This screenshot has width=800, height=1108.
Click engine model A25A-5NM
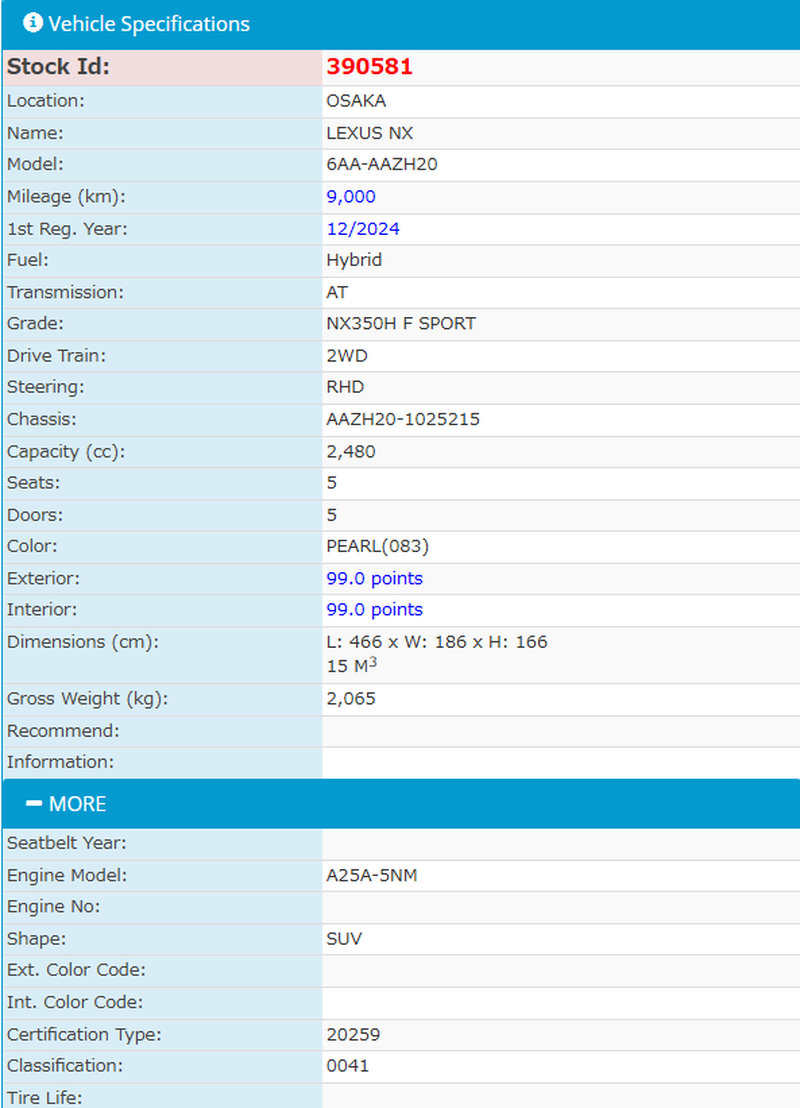(372, 875)
